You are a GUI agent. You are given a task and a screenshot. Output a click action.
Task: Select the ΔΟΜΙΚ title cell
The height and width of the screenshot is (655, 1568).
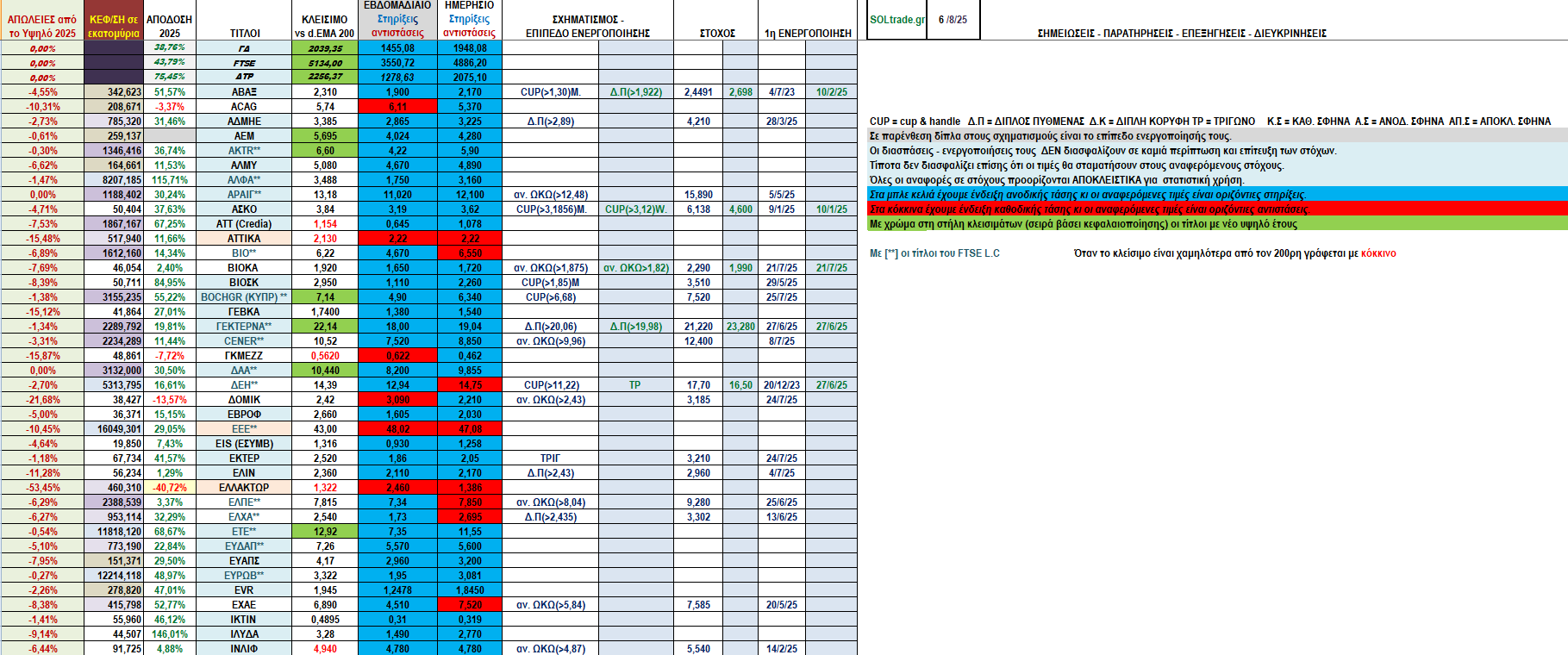coord(244,400)
